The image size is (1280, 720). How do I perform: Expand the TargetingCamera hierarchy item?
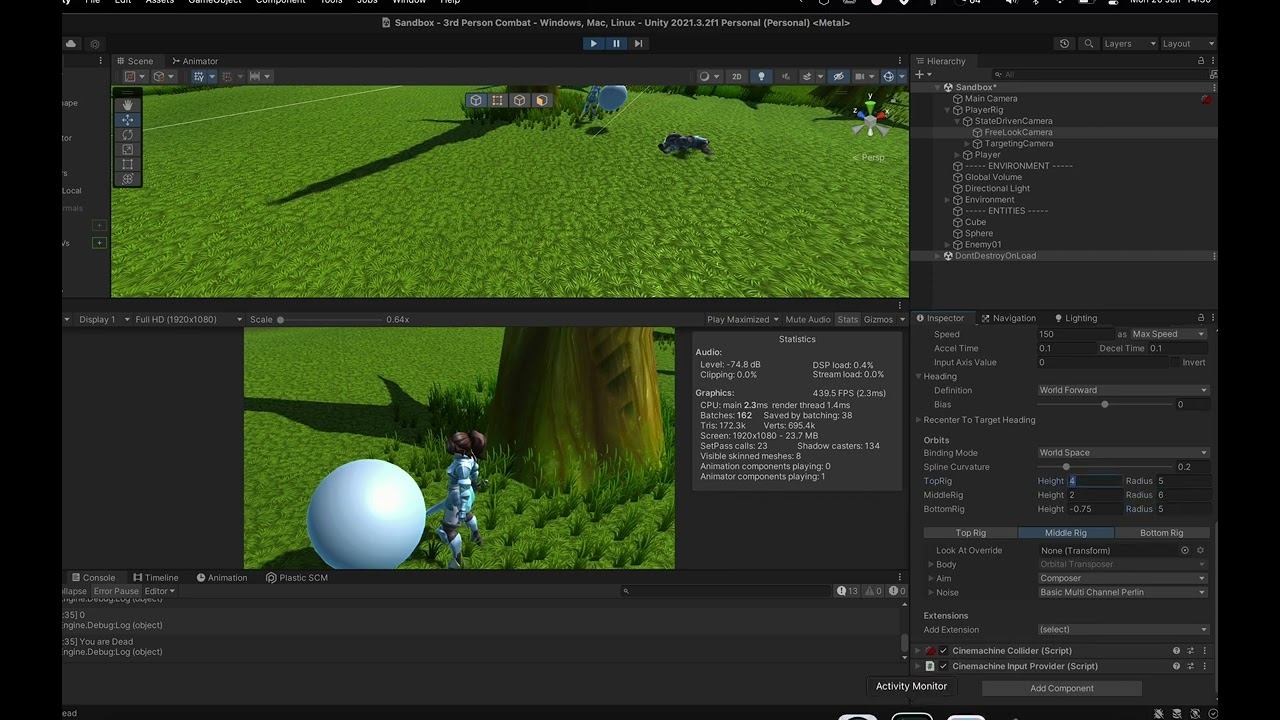968,143
